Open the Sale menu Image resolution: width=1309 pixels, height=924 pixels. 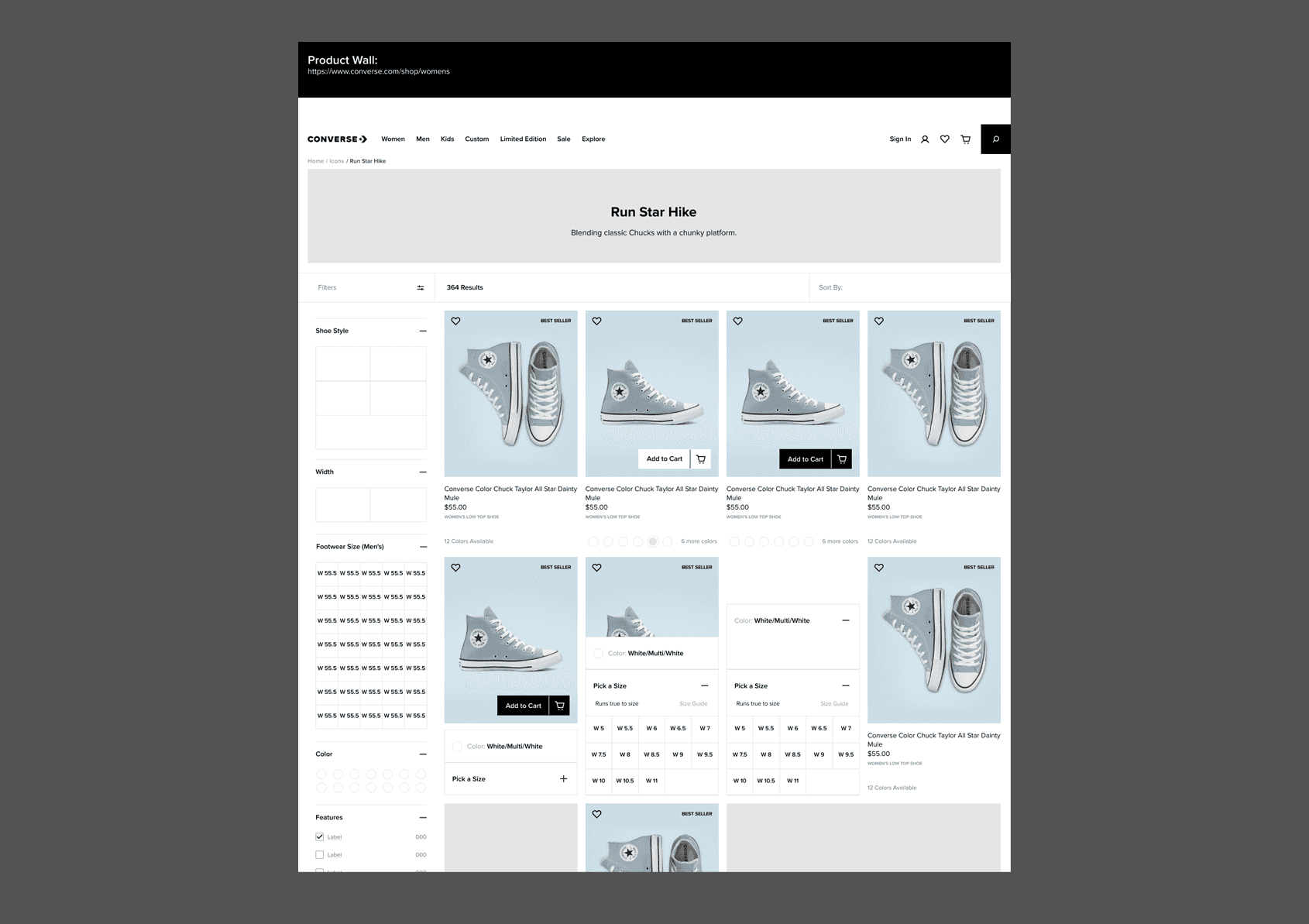[x=564, y=139]
